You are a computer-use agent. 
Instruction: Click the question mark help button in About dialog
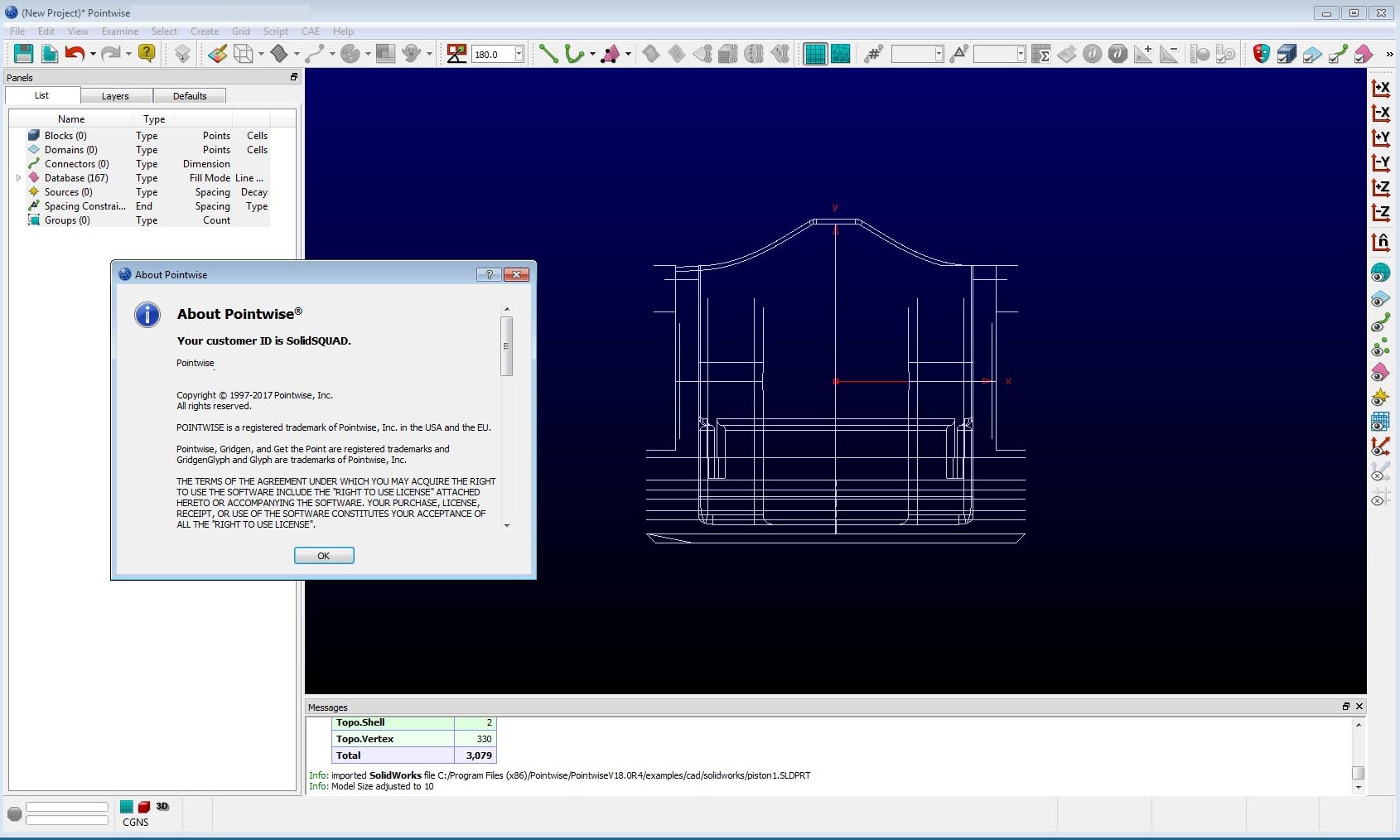489,274
